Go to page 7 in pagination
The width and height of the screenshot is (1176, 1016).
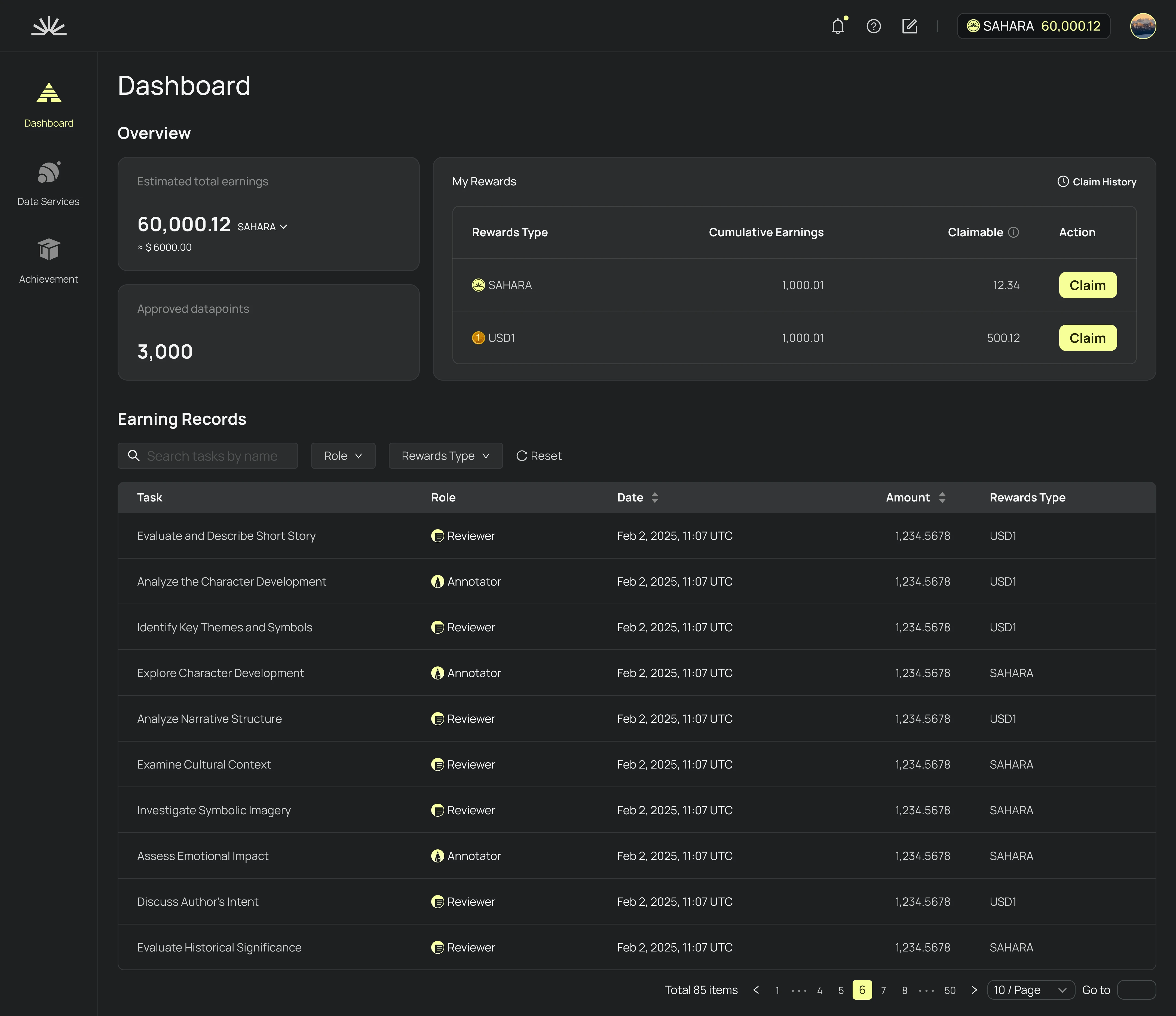tap(883, 990)
